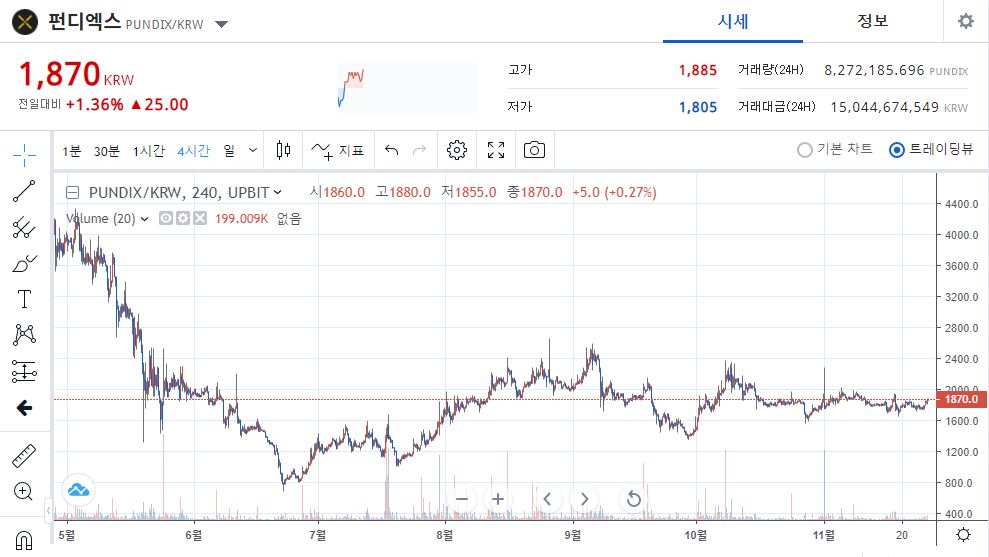
Task: Select the pitchfork tool
Action: pos(24,227)
